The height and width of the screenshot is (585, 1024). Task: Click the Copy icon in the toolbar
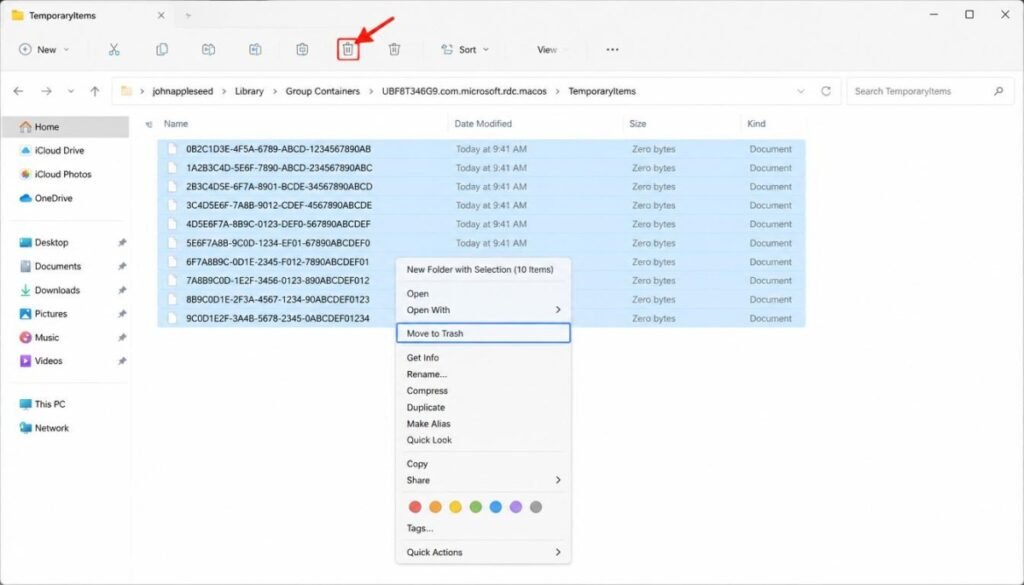coord(161,50)
